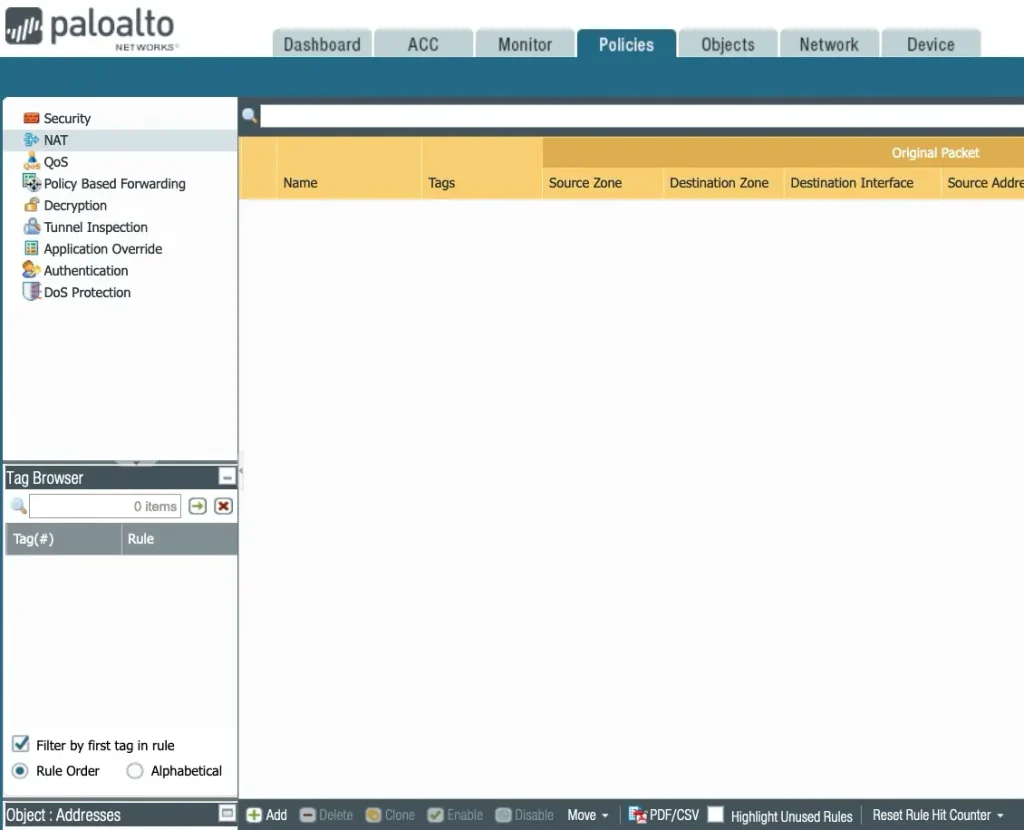Enable Highlight Unused Rules checkbox

pos(716,815)
